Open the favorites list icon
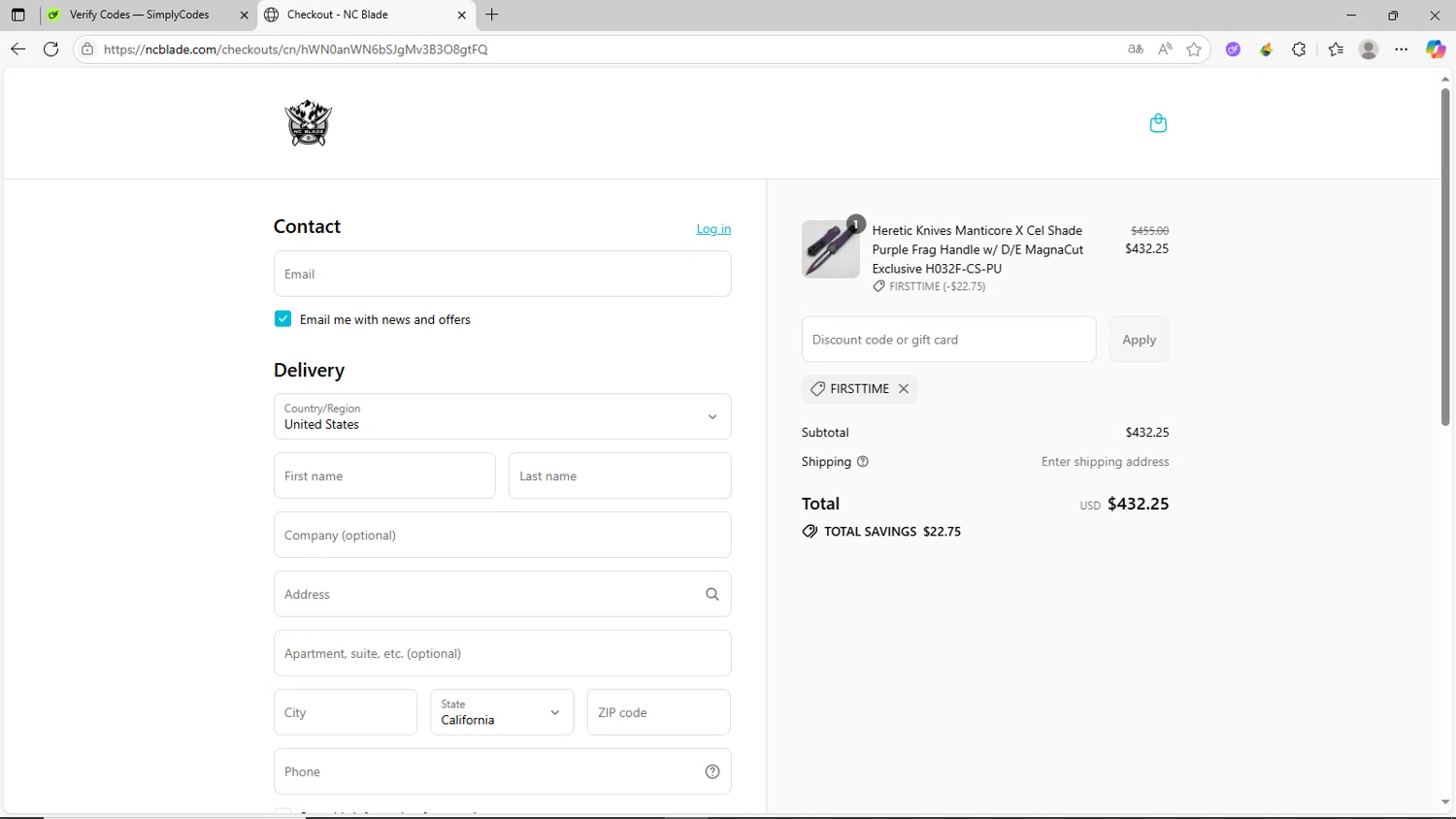The height and width of the screenshot is (819, 1456). [1336, 49]
